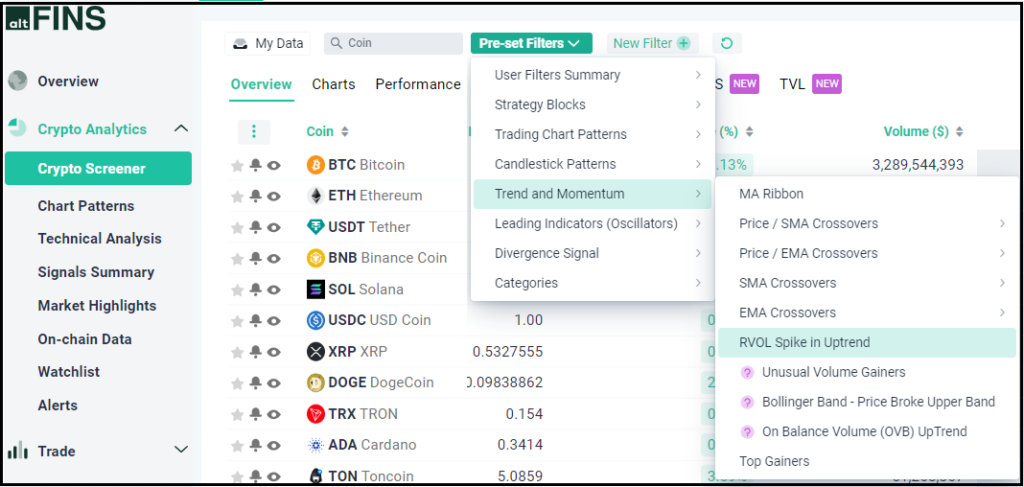
Task: Click help icon beside Unusual Volume Gainers
Action: tap(746, 372)
